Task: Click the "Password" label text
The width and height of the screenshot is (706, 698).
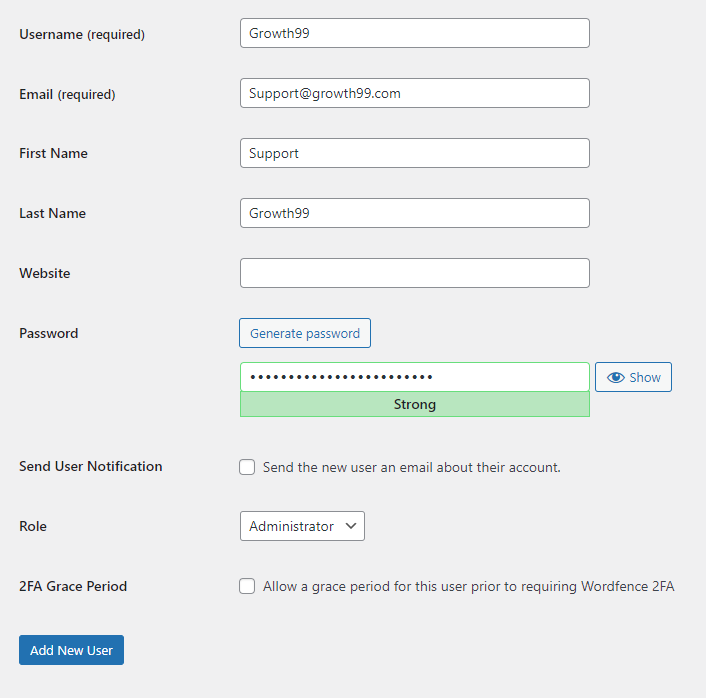Action: click(x=48, y=333)
